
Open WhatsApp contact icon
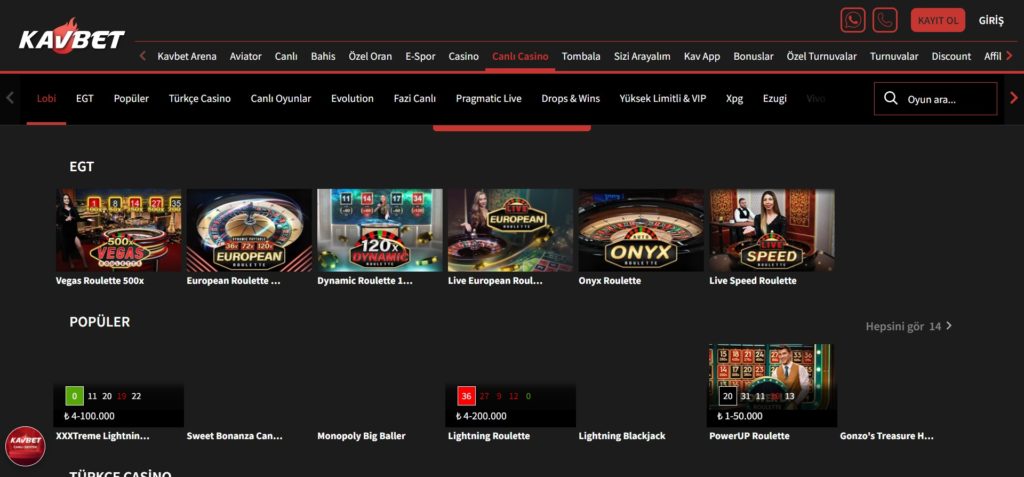point(852,20)
